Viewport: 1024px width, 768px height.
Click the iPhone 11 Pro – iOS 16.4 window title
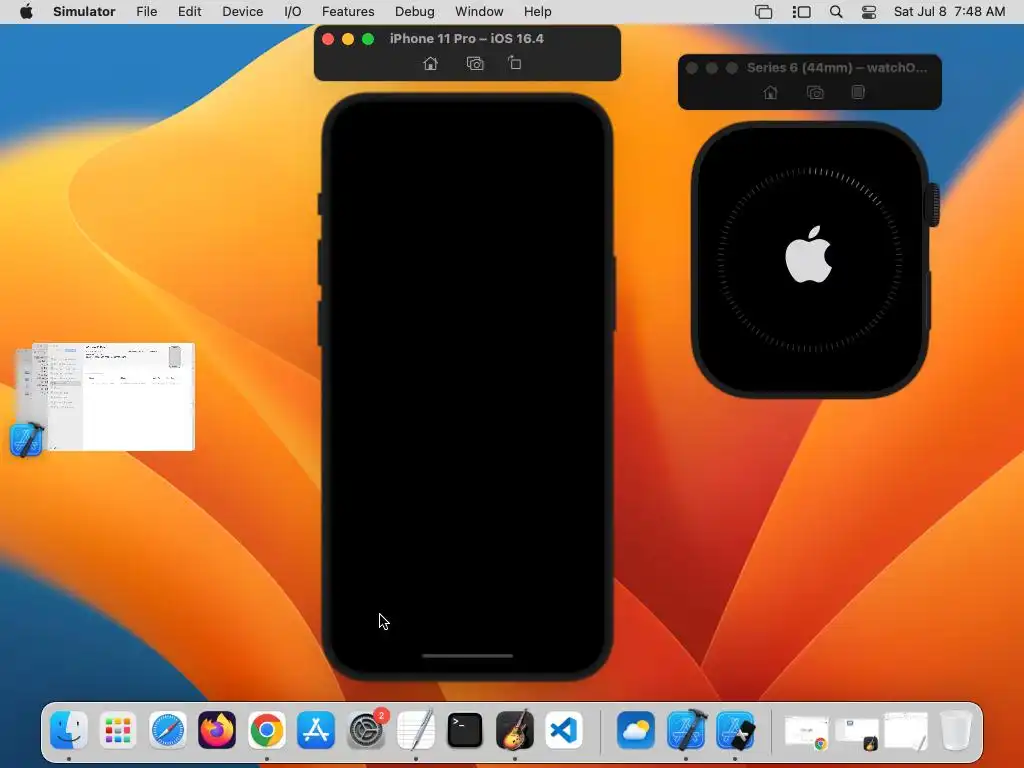tap(467, 39)
